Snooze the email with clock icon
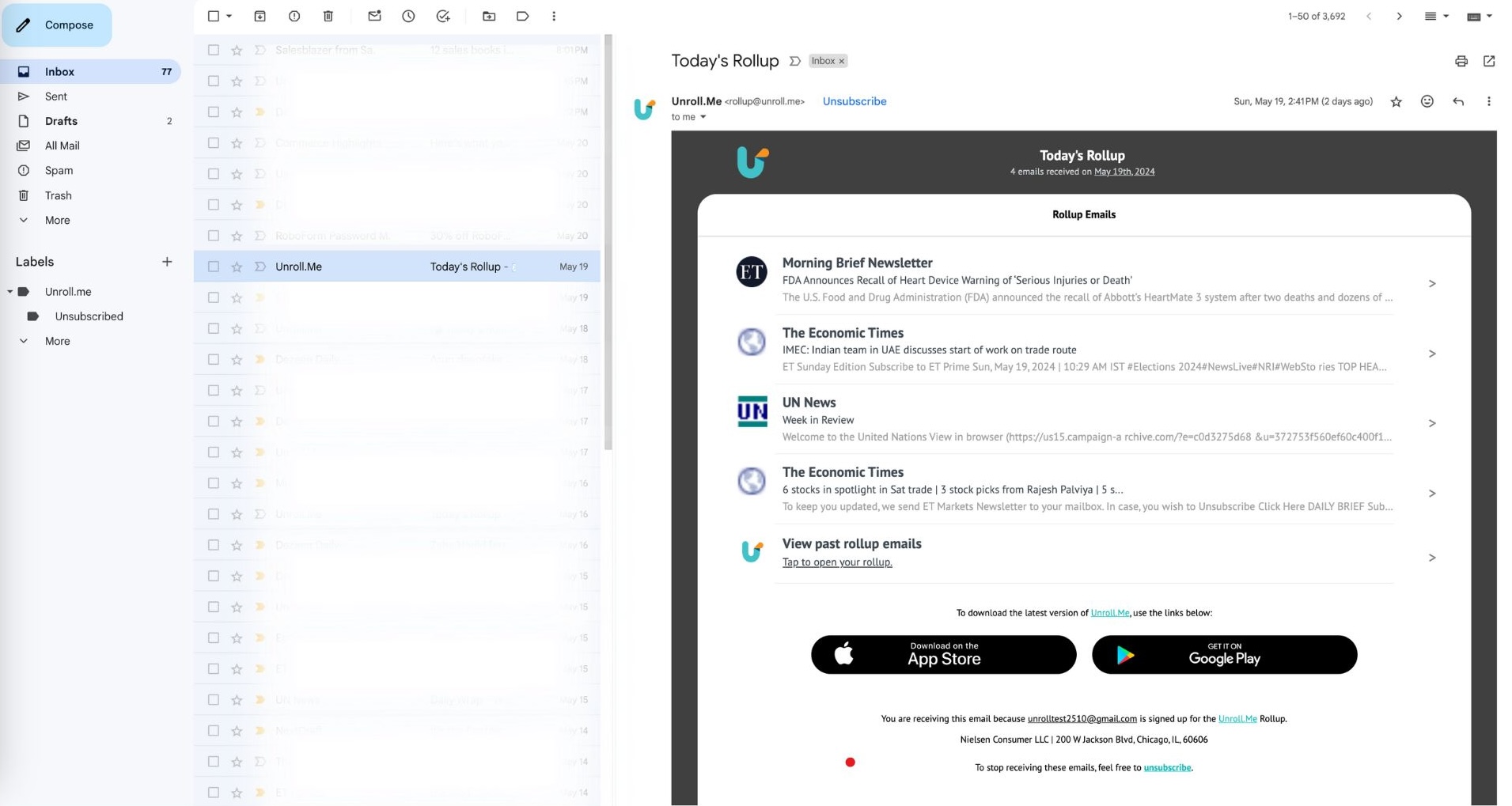The image size is (1512, 806). (408, 16)
